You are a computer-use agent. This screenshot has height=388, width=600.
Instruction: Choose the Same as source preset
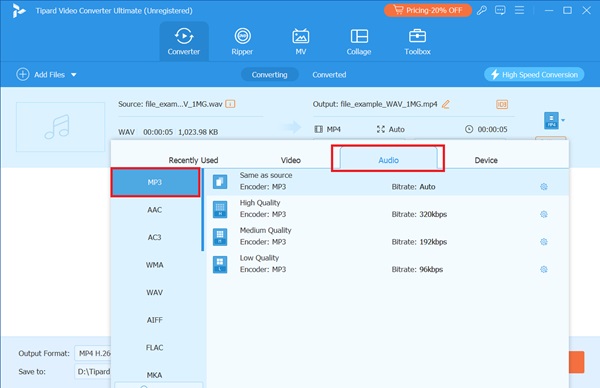388,182
